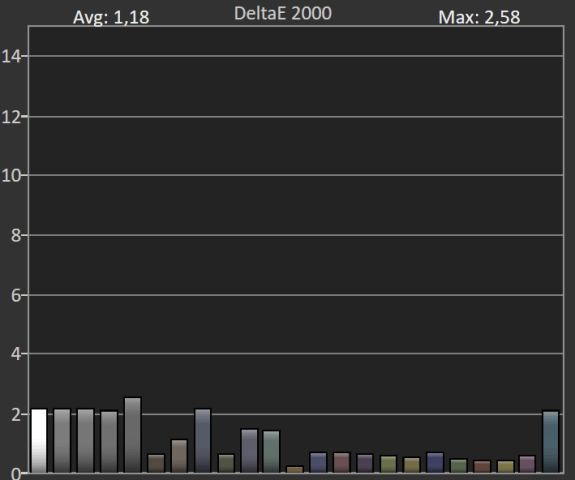Screen dimensions: 575x480
Task: Click the y-axis label 4
Action: coord(15,354)
